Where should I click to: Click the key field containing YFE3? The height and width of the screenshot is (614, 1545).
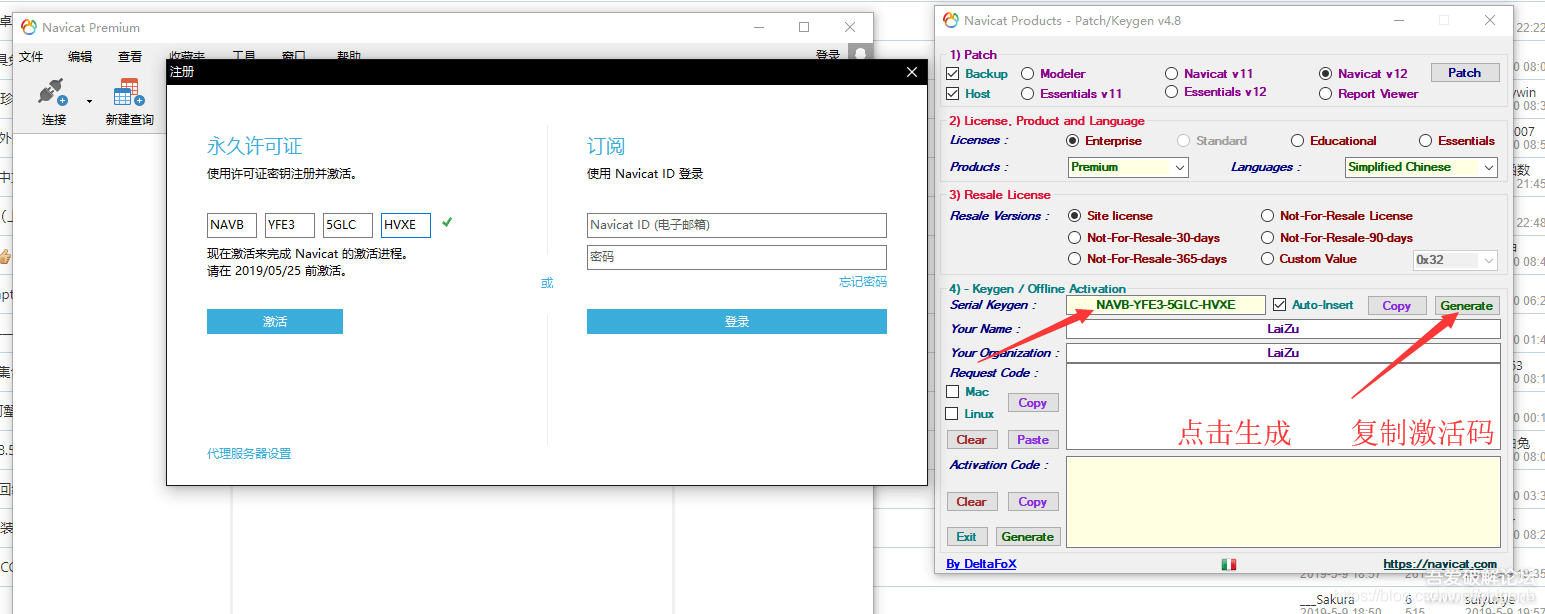click(x=290, y=225)
